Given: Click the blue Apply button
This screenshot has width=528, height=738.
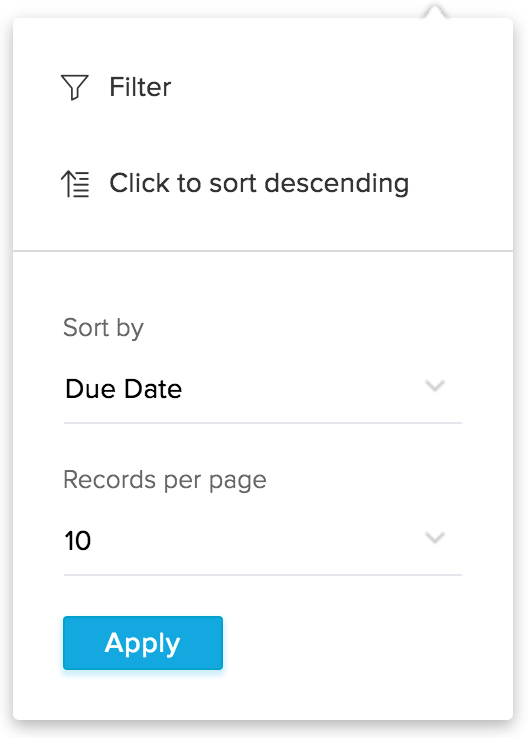Looking at the screenshot, I should tap(143, 643).
